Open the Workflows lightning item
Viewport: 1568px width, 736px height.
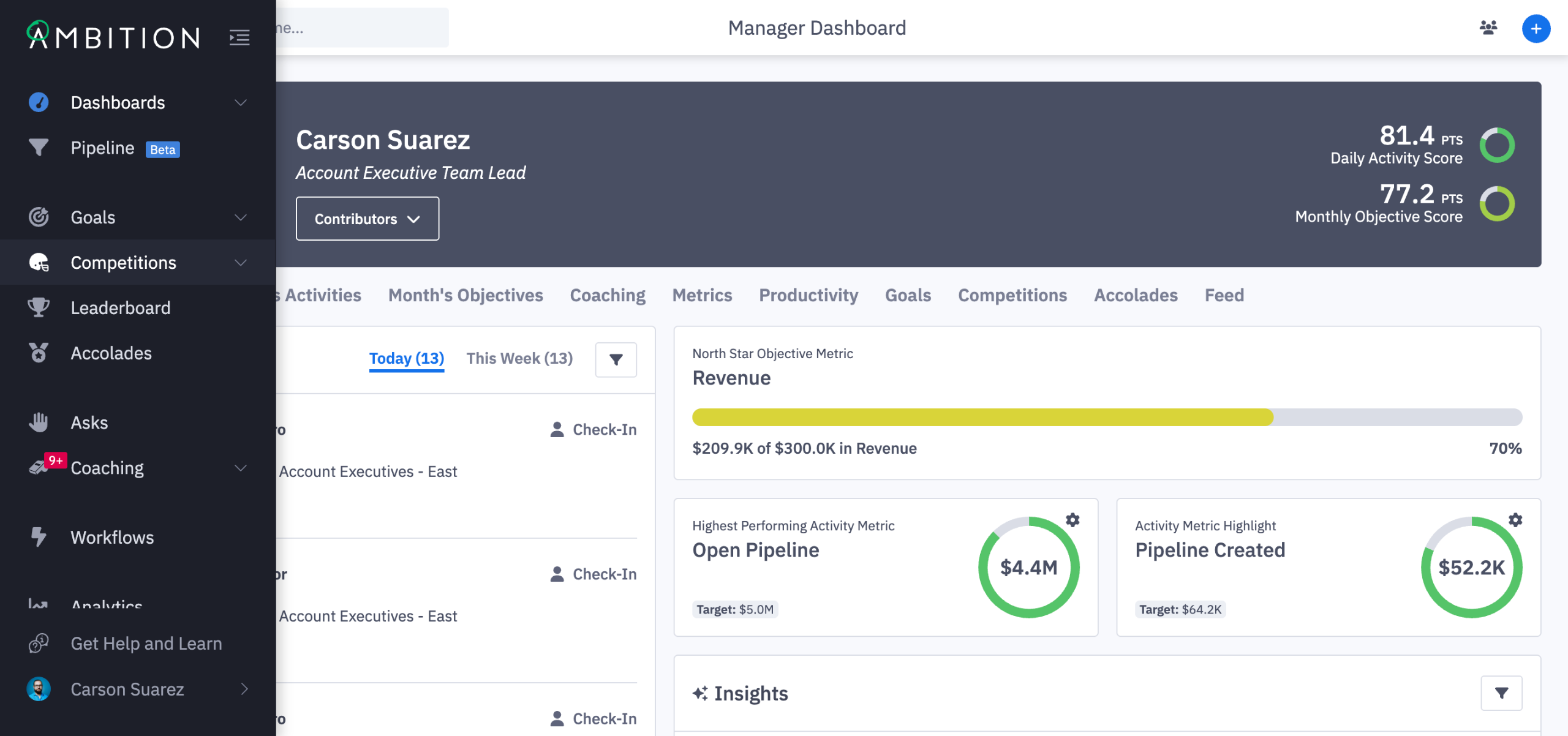coord(112,538)
